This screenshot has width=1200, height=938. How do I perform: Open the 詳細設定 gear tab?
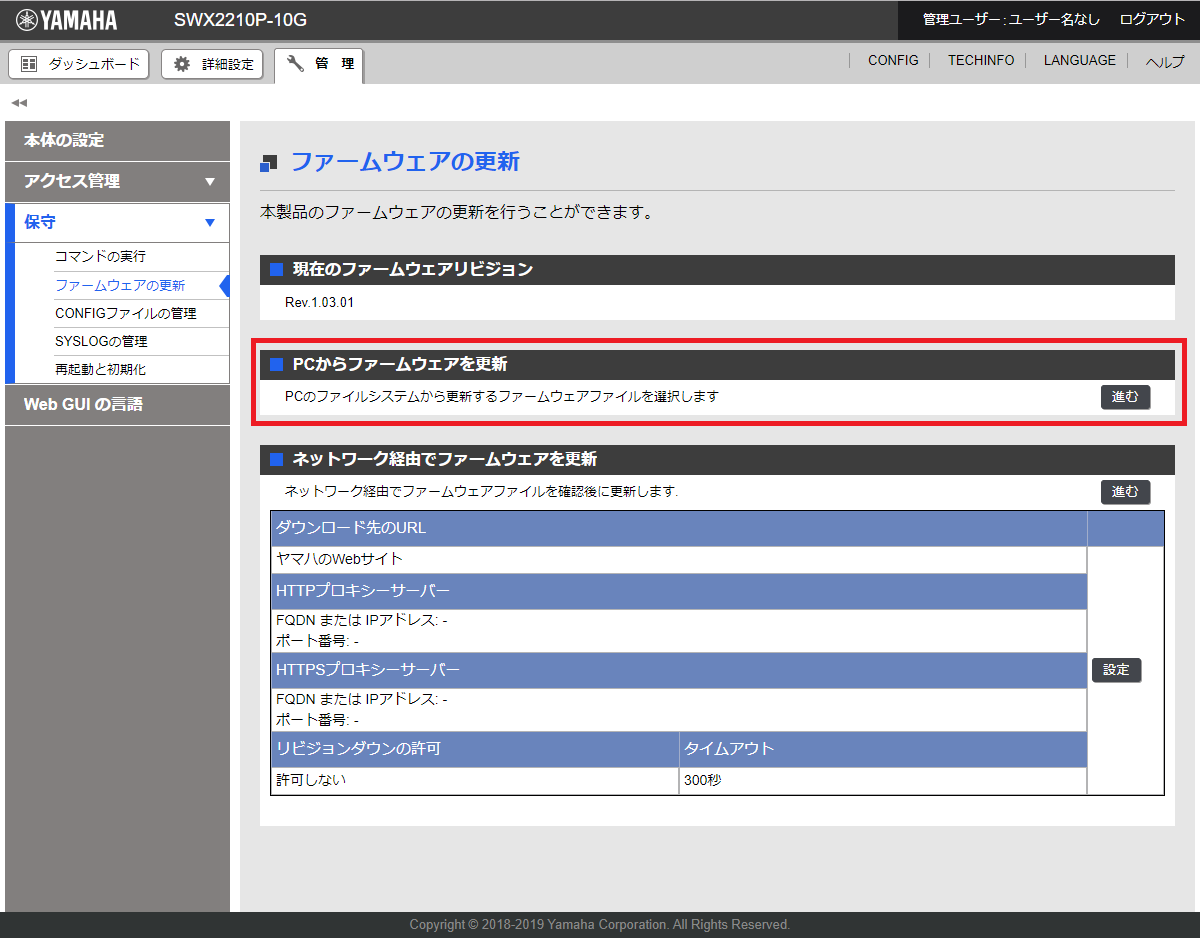pyautogui.click(x=213, y=64)
